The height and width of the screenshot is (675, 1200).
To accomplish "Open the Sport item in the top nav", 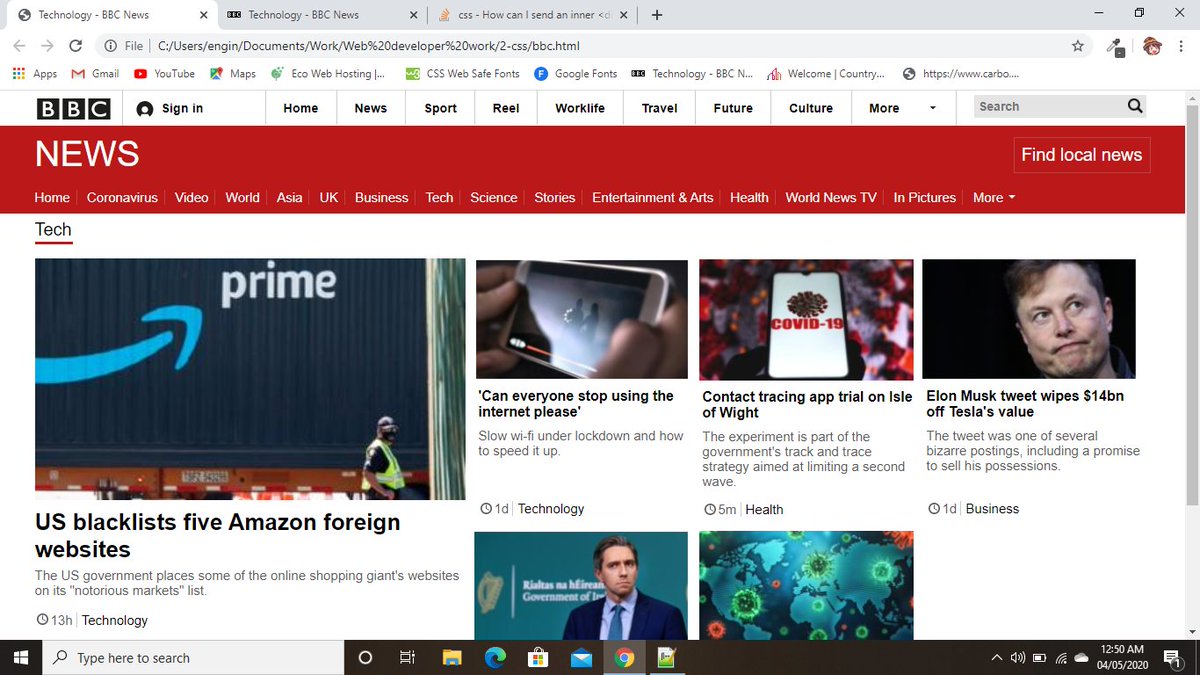I will tap(440, 108).
